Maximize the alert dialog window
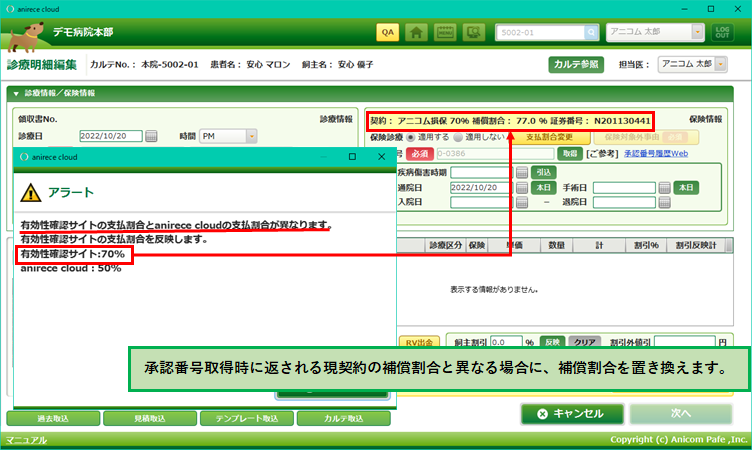The height and width of the screenshot is (450, 752). coord(352,157)
